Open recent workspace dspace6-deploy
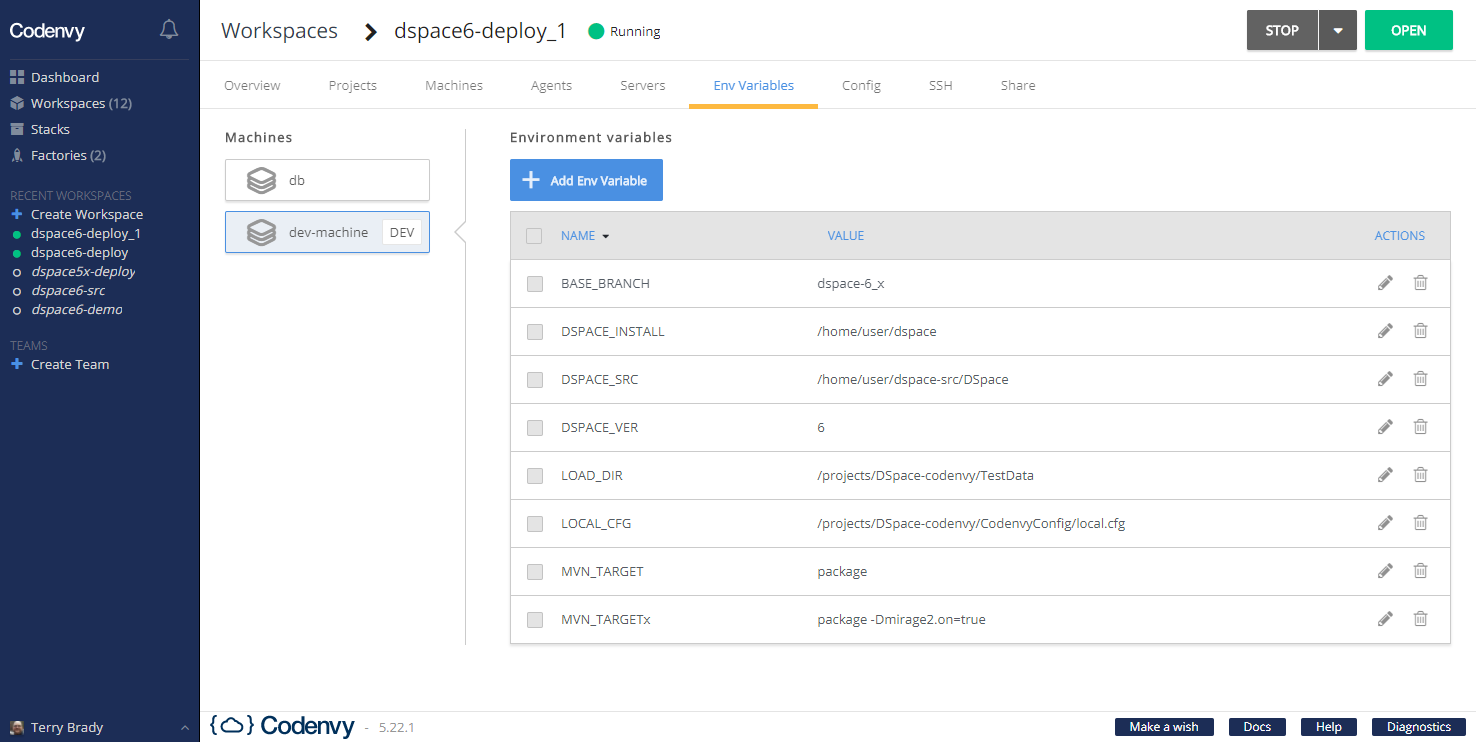This screenshot has width=1476, height=742. click(x=80, y=252)
